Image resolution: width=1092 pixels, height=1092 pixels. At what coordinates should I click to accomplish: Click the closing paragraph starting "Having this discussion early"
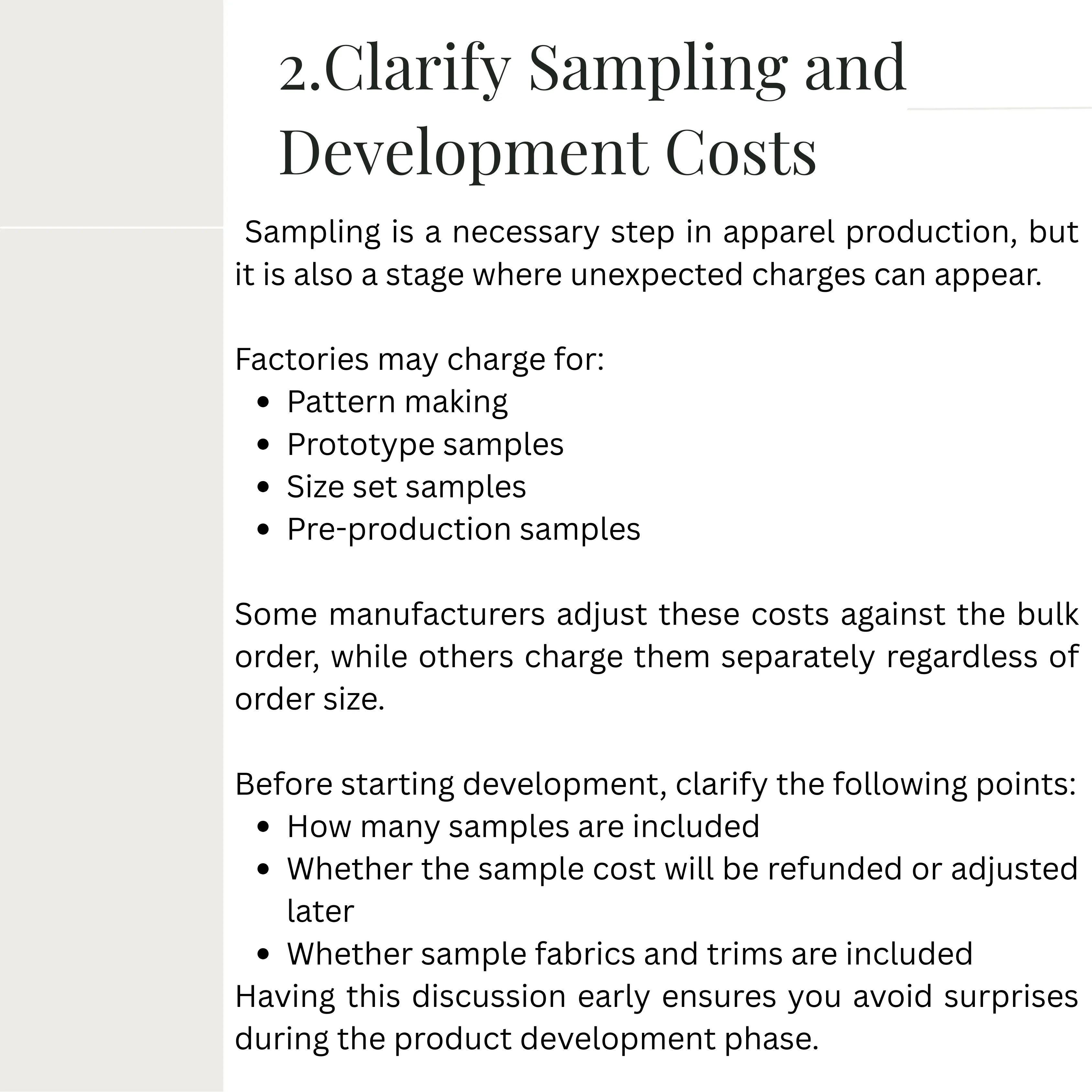pos(656,1017)
